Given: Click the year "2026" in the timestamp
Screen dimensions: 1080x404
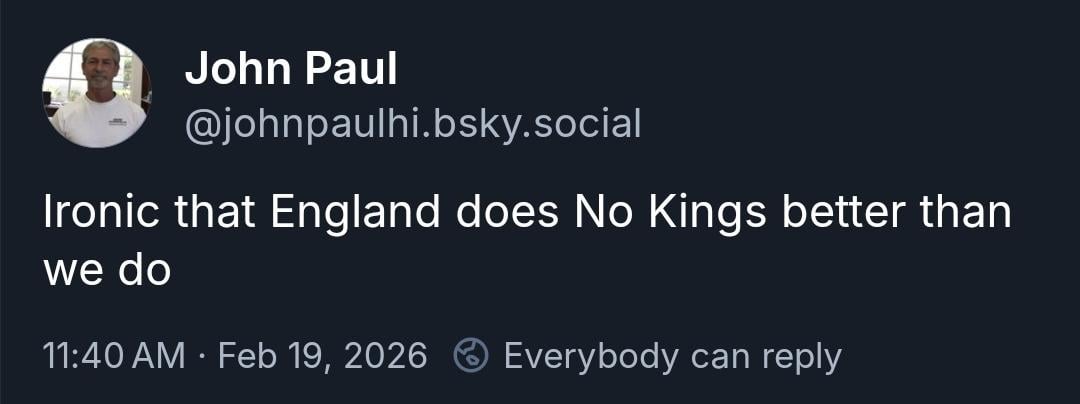Looking at the screenshot, I should 384,356.
